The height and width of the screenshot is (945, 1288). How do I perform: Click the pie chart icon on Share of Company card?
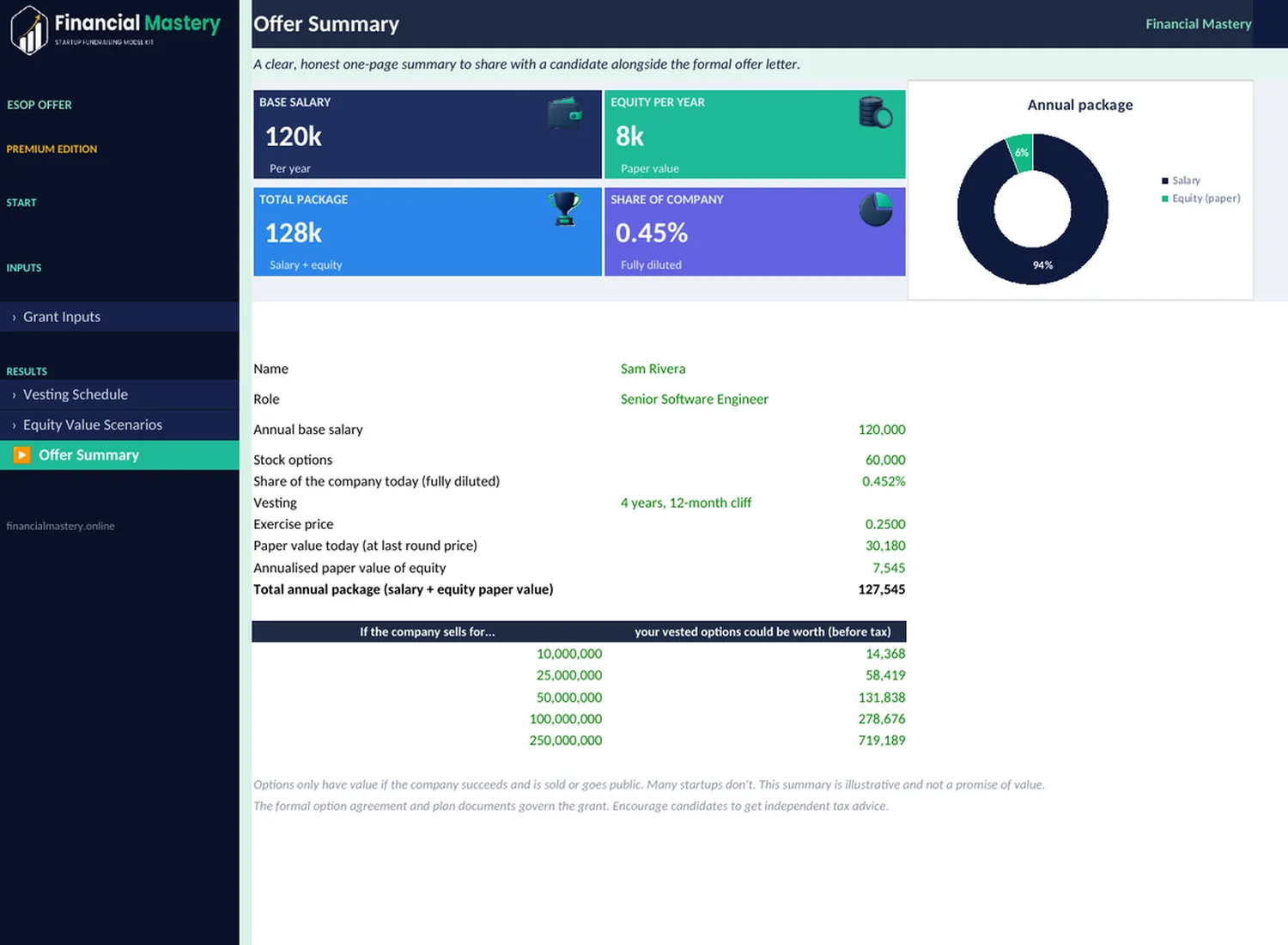pos(876,209)
